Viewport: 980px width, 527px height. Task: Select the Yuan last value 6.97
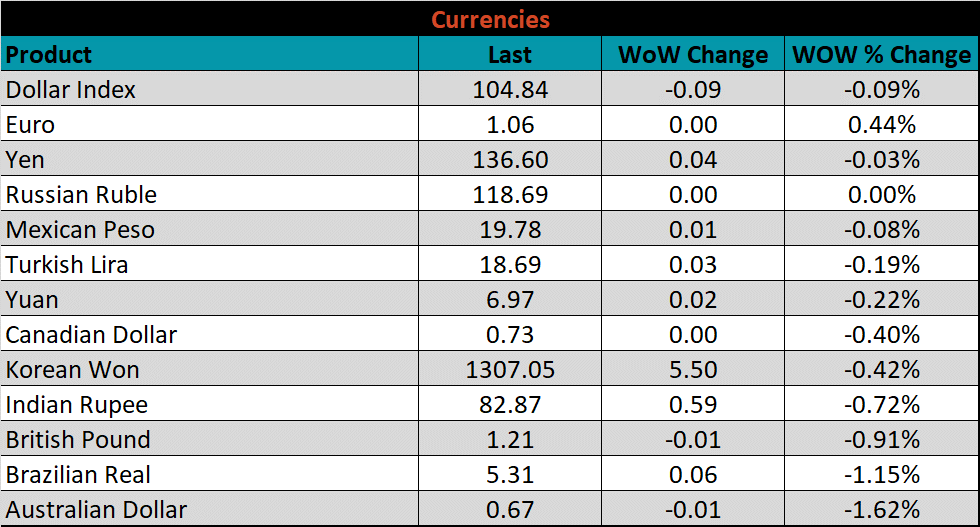click(x=510, y=299)
